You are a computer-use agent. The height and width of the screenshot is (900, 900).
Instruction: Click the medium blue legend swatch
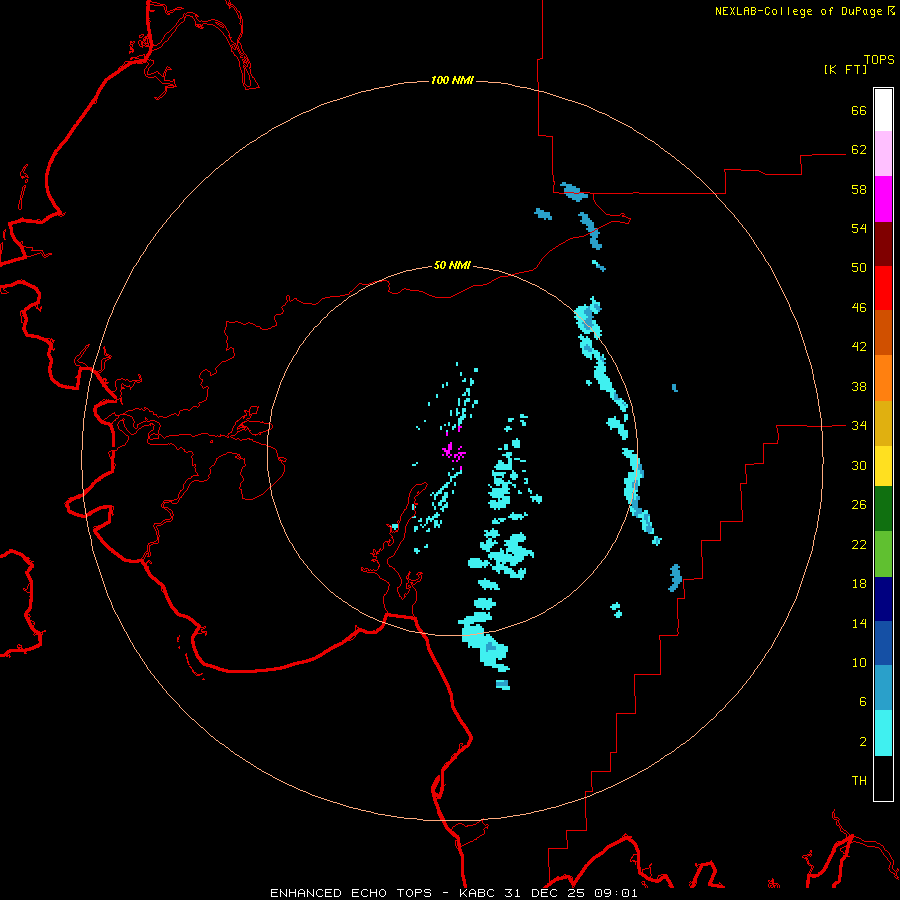coord(883,643)
